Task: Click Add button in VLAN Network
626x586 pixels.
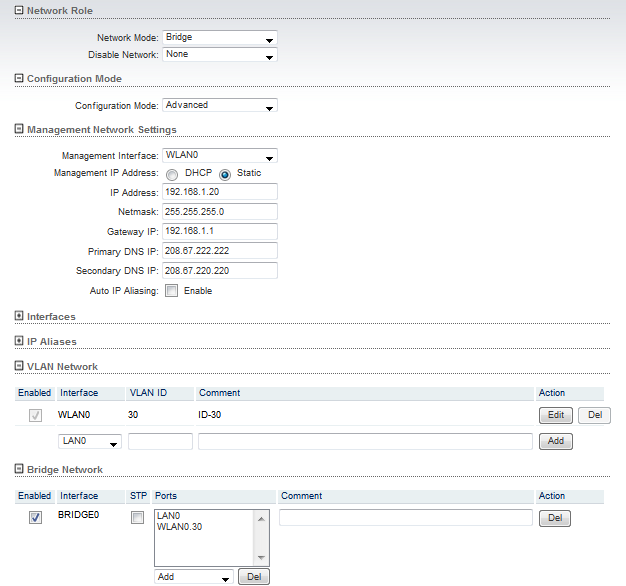Action: click(x=555, y=441)
